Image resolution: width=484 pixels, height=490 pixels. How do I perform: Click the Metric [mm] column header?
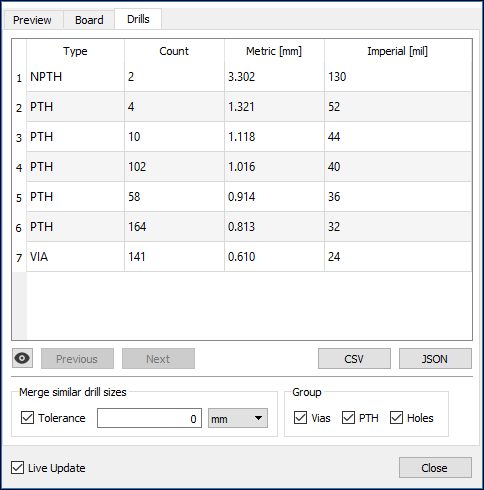coord(274,51)
